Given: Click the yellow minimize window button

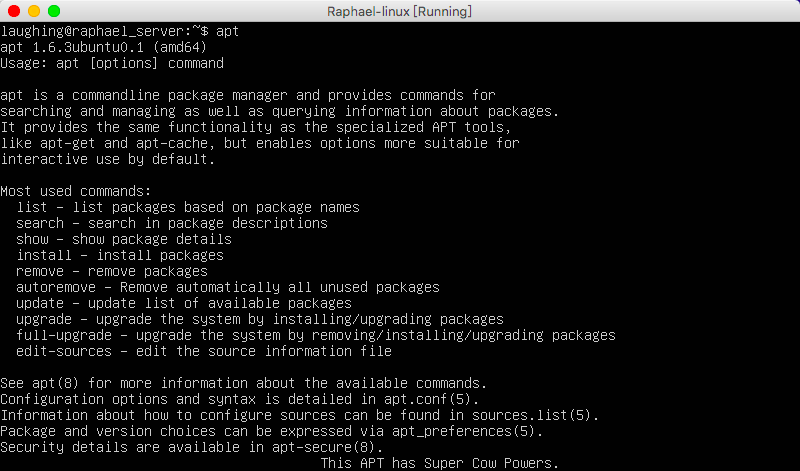Looking at the screenshot, I should 33,11.
